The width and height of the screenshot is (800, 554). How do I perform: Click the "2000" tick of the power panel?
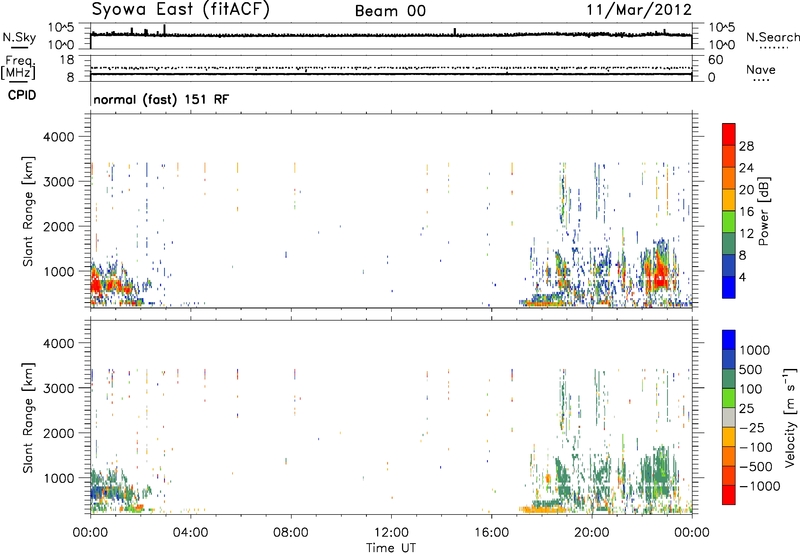pyautogui.click(x=58, y=226)
